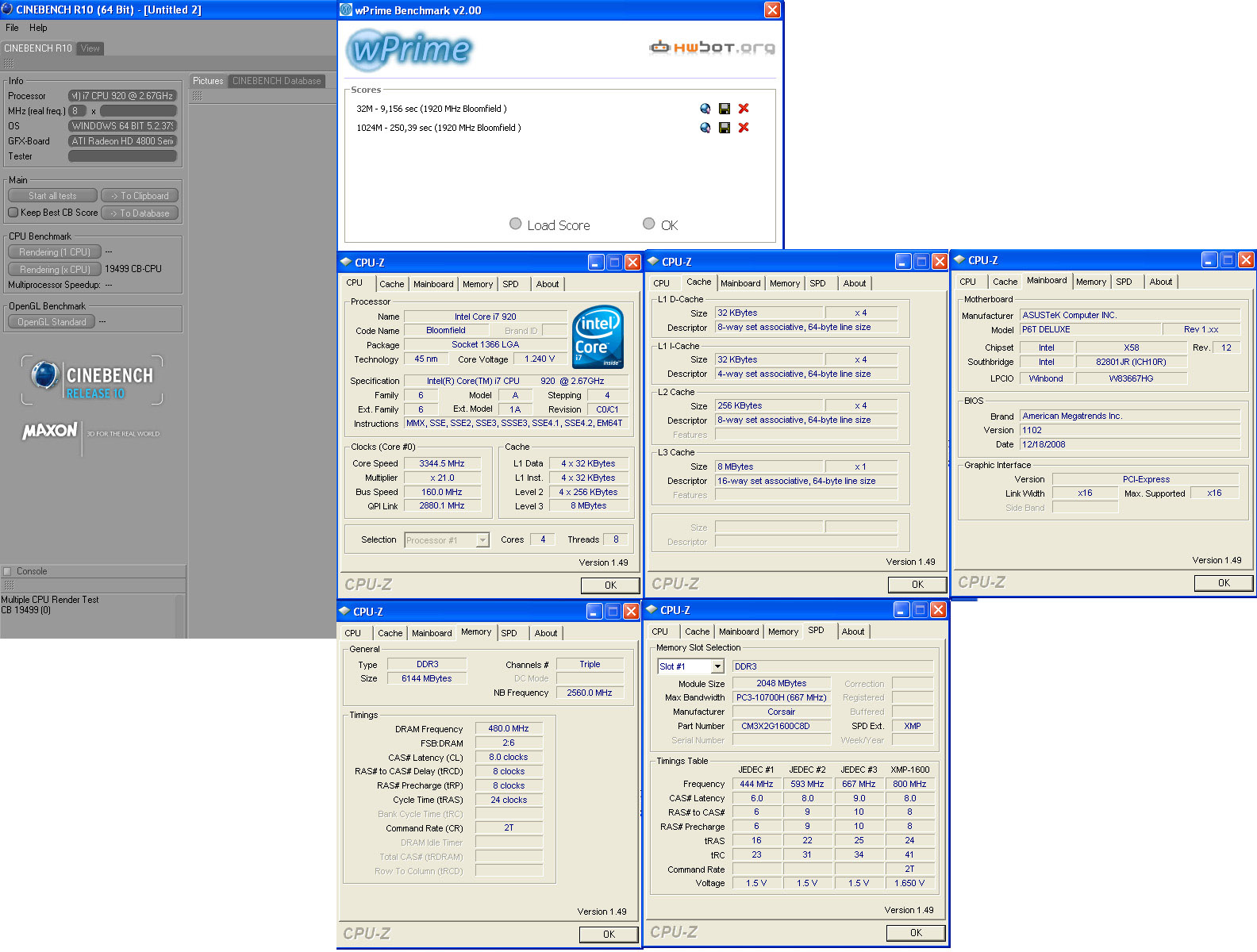This screenshot has height=952, width=1257.
Task: Open the CINEBENCH Database tab
Action: tap(277, 81)
